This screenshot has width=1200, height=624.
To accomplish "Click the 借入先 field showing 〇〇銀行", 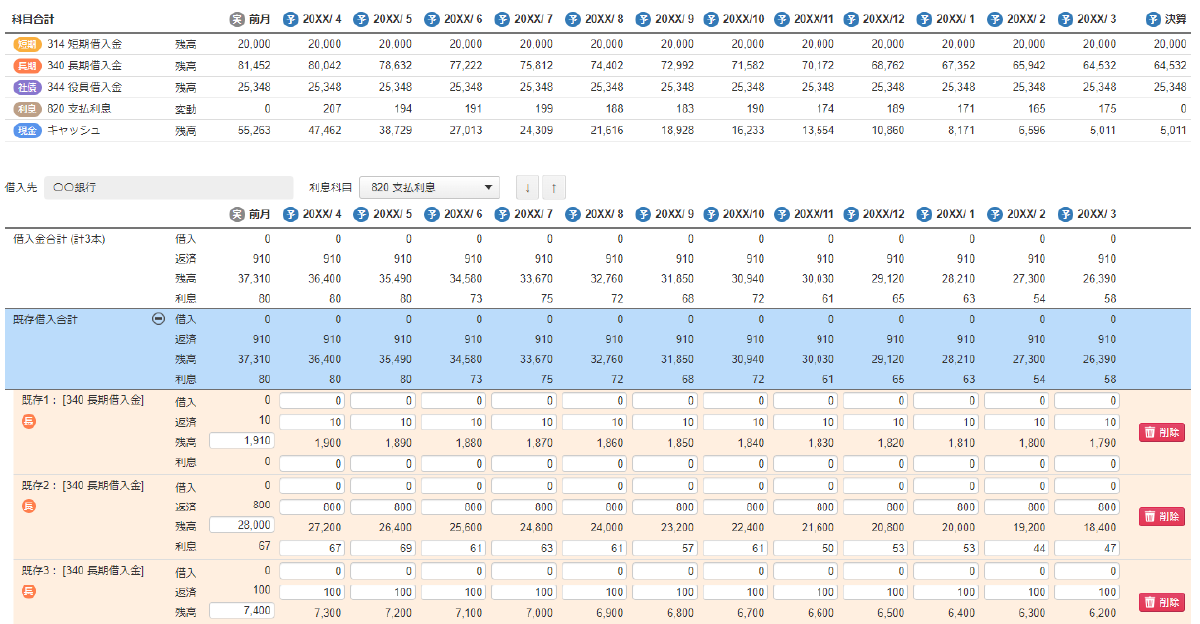I will pos(169,187).
